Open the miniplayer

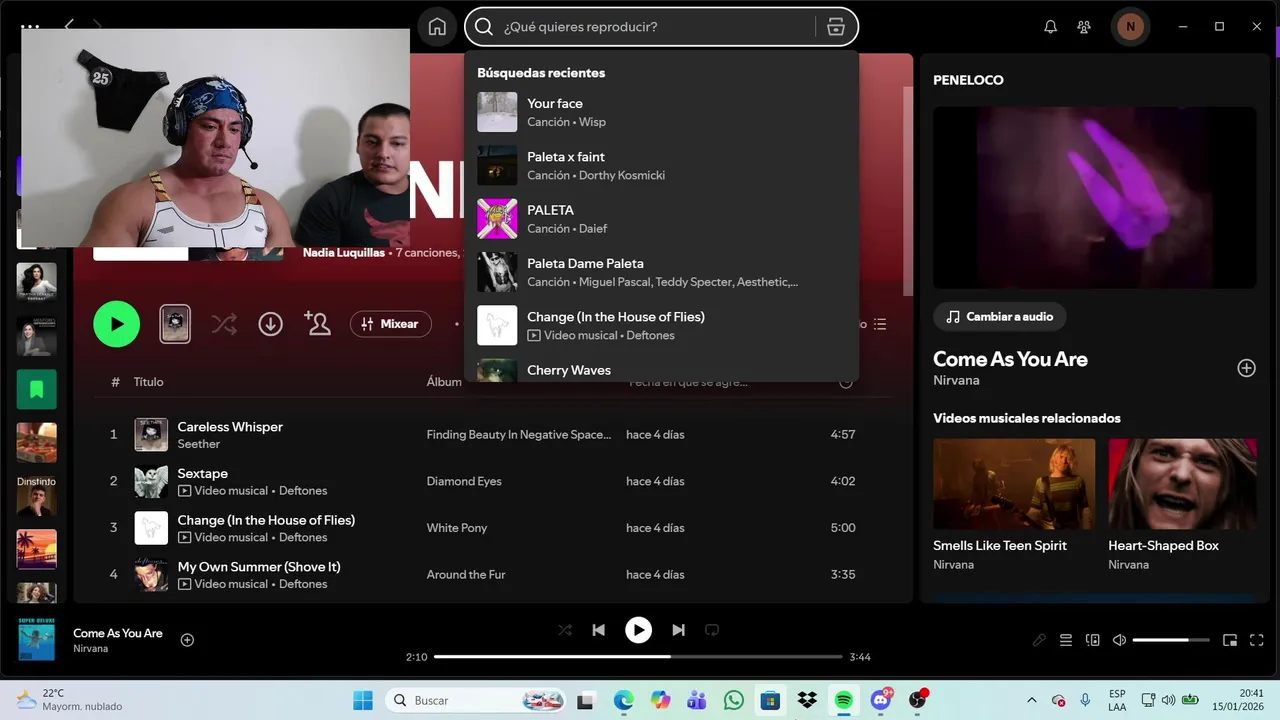point(1230,640)
